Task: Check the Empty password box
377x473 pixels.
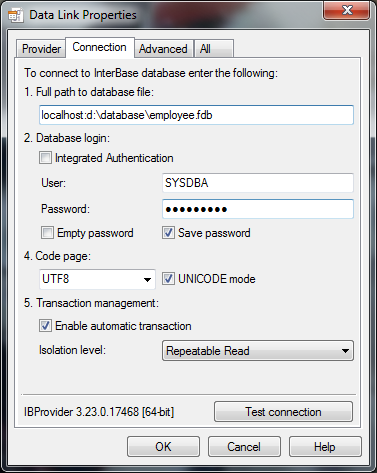Action: click(x=47, y=233)
